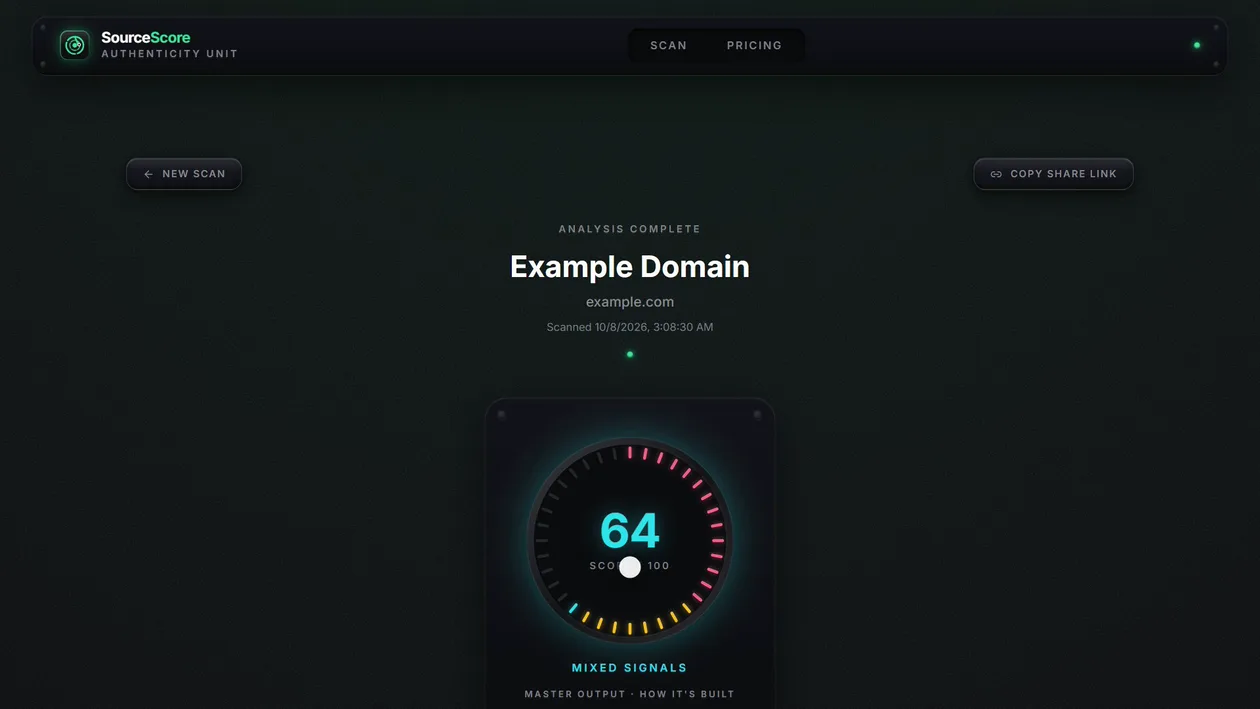Screen dimensions: 1260x709
Task: Click the green status indicator in header
Action: click(x=1196, y=45)
